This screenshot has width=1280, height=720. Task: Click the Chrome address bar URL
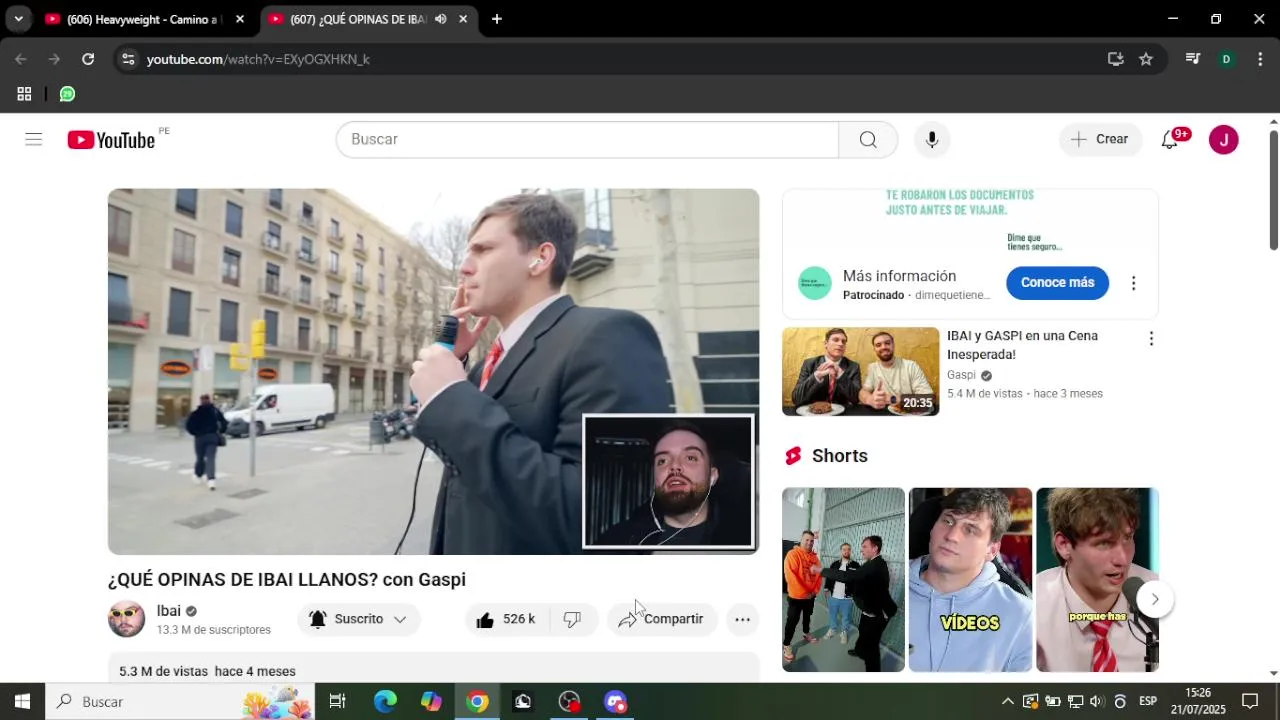[258, 59]
